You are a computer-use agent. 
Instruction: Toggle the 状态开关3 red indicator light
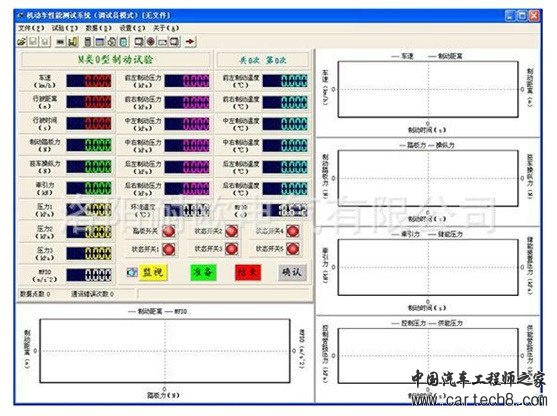point(231,249)
